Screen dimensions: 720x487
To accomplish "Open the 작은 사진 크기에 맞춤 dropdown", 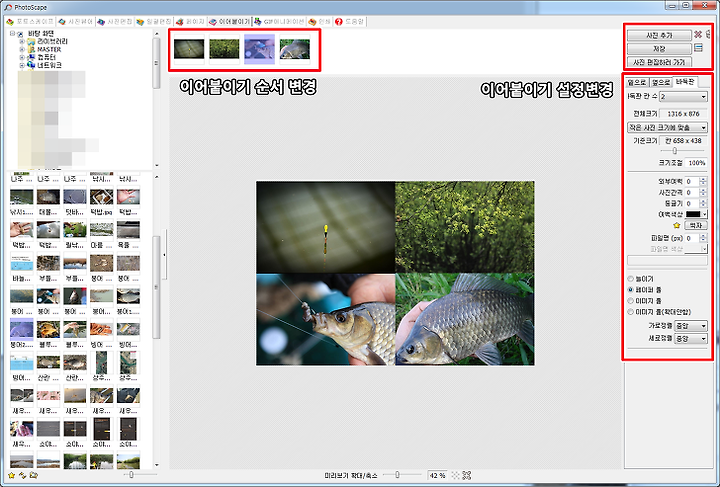I will tap(667, 127).
